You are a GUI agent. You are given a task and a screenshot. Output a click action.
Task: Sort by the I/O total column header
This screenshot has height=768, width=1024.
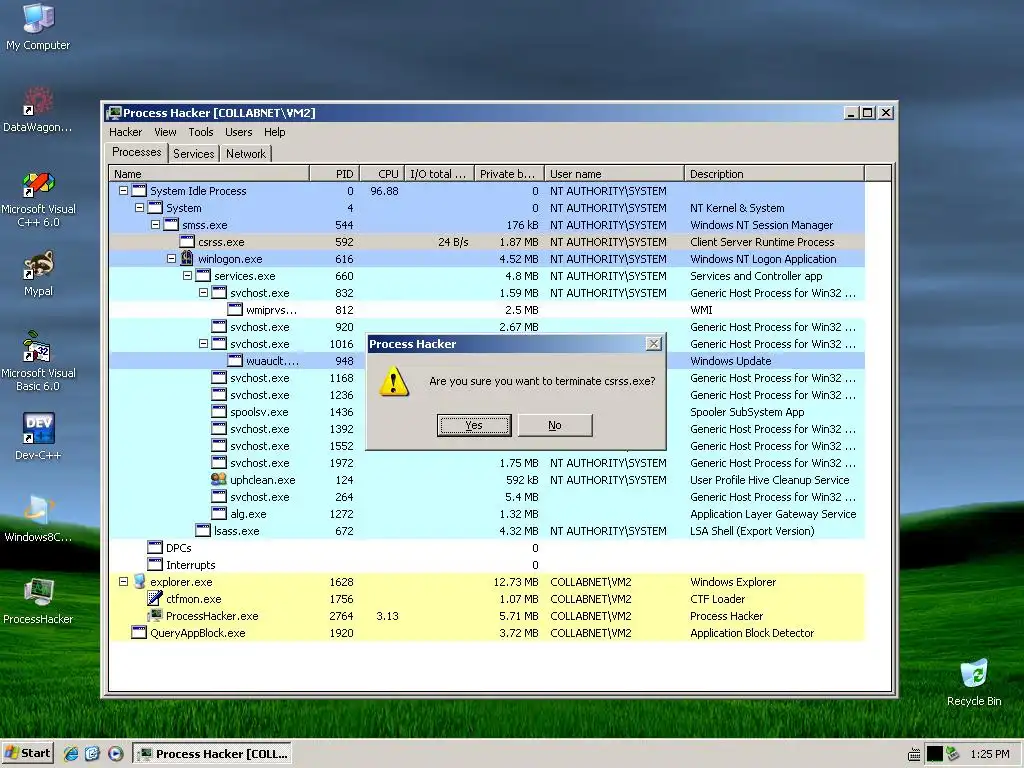coord(439,174)
